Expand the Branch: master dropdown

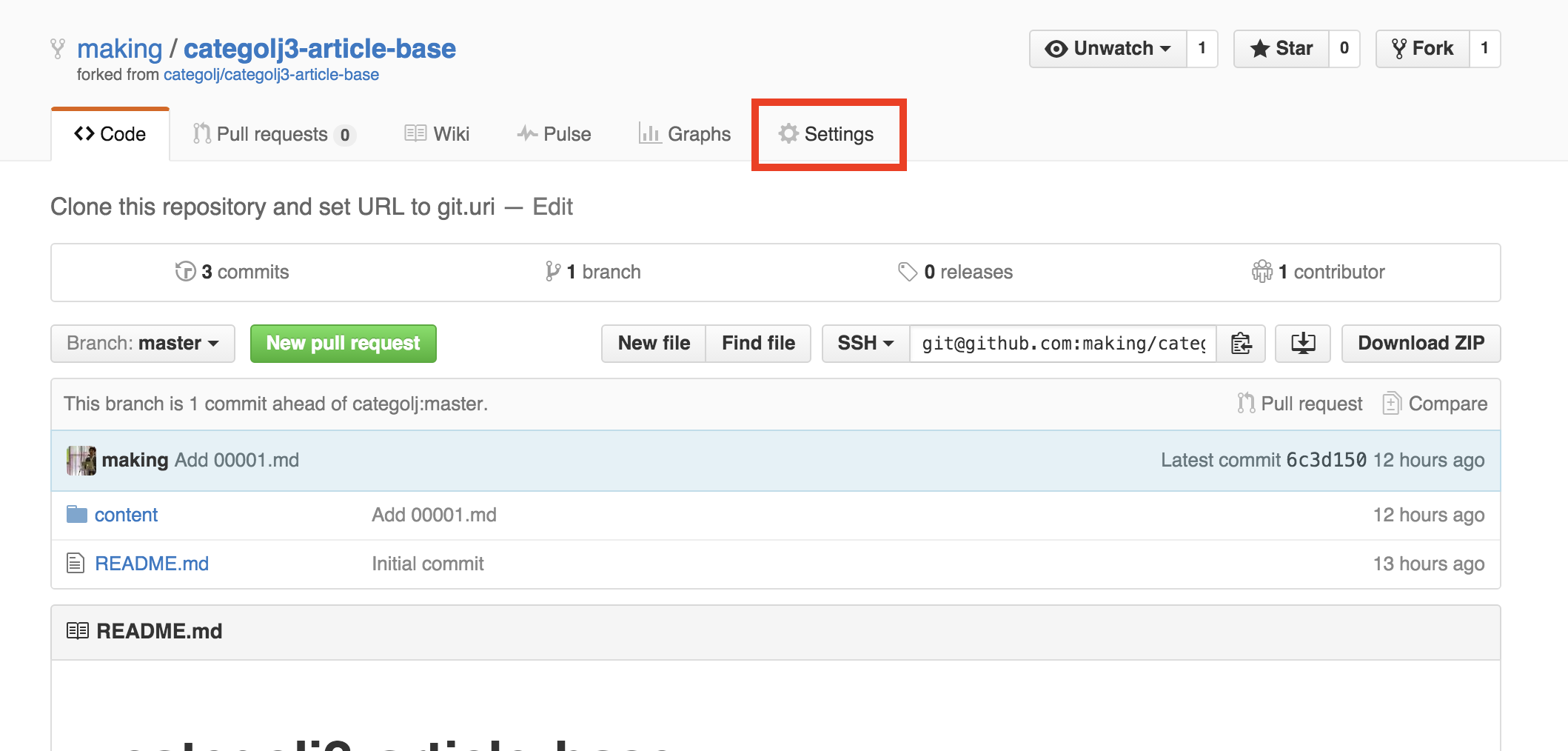coord(143,344)
